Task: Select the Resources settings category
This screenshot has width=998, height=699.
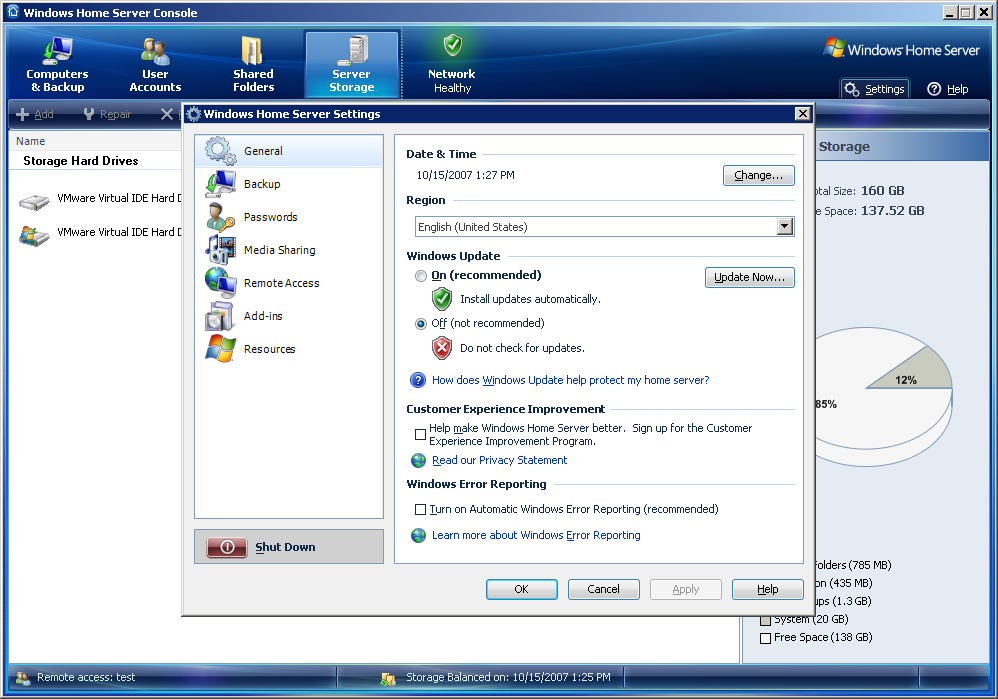Action: point(289,349)
